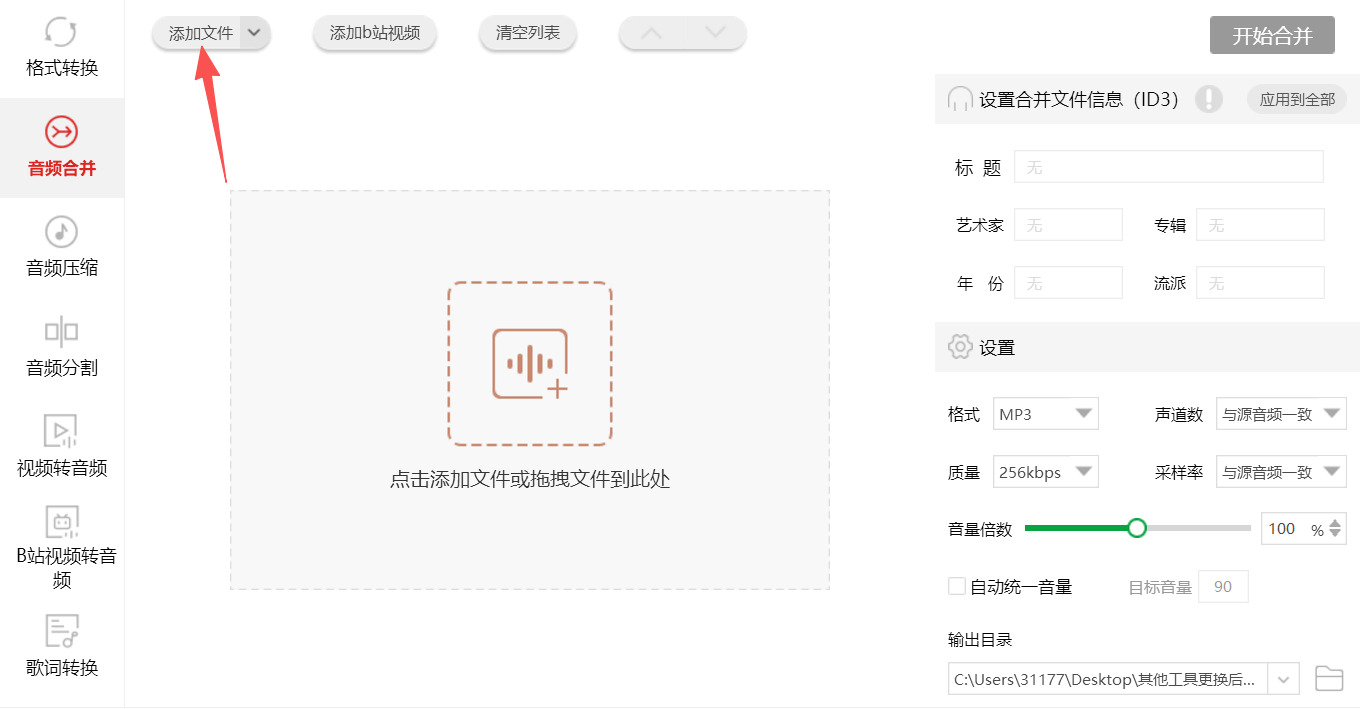The height and width of the screenshot is (709, 1360).
Task: Stay on the 音频合并 merge tab
Action: click(61, 148)
